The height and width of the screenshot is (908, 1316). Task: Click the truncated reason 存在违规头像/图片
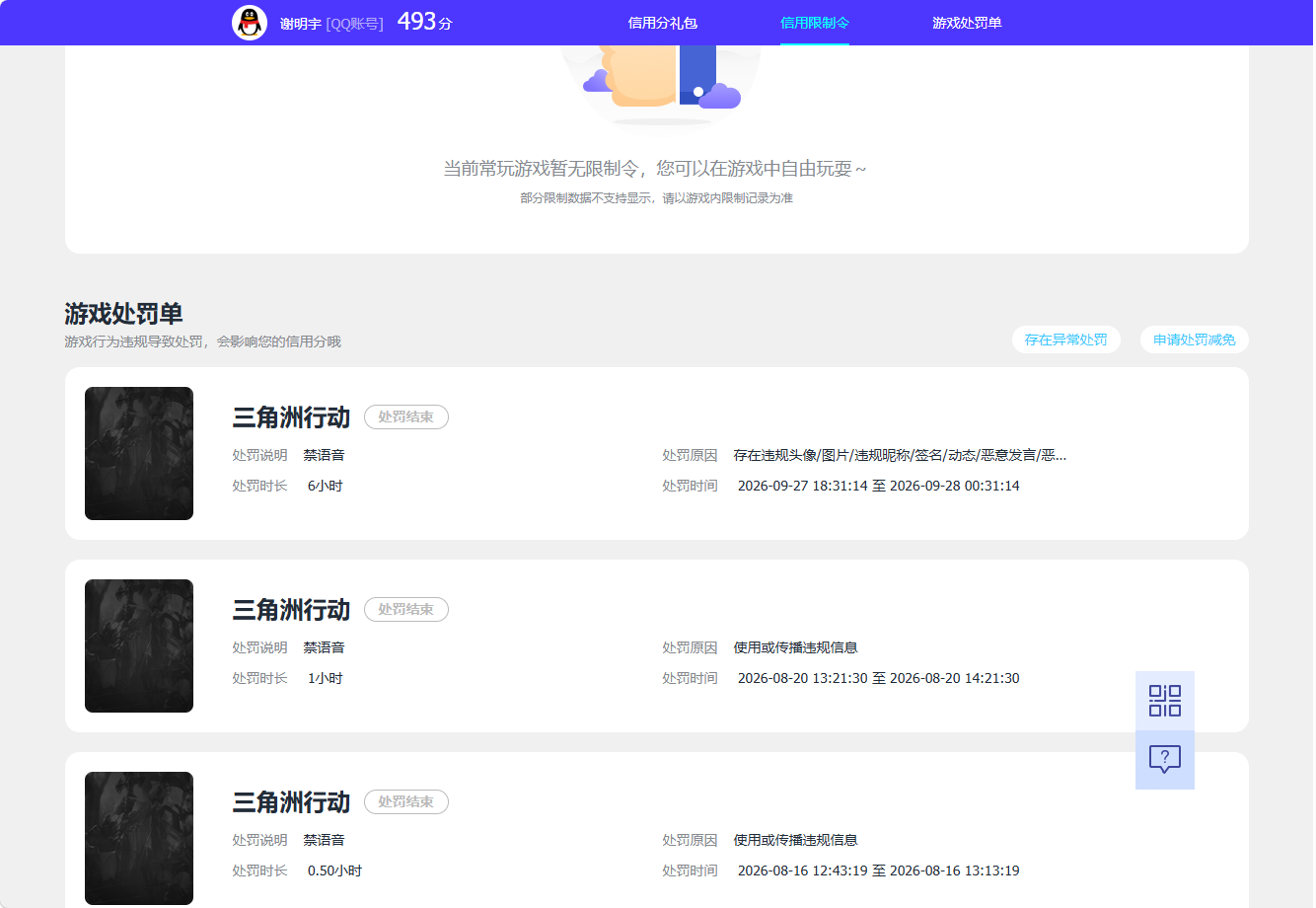pos(900,455)
